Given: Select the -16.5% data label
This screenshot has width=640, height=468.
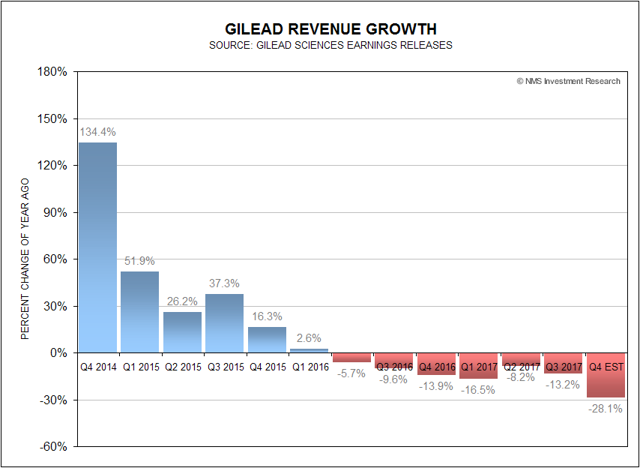Looking at the screenshot, I should tap(478, 390).
